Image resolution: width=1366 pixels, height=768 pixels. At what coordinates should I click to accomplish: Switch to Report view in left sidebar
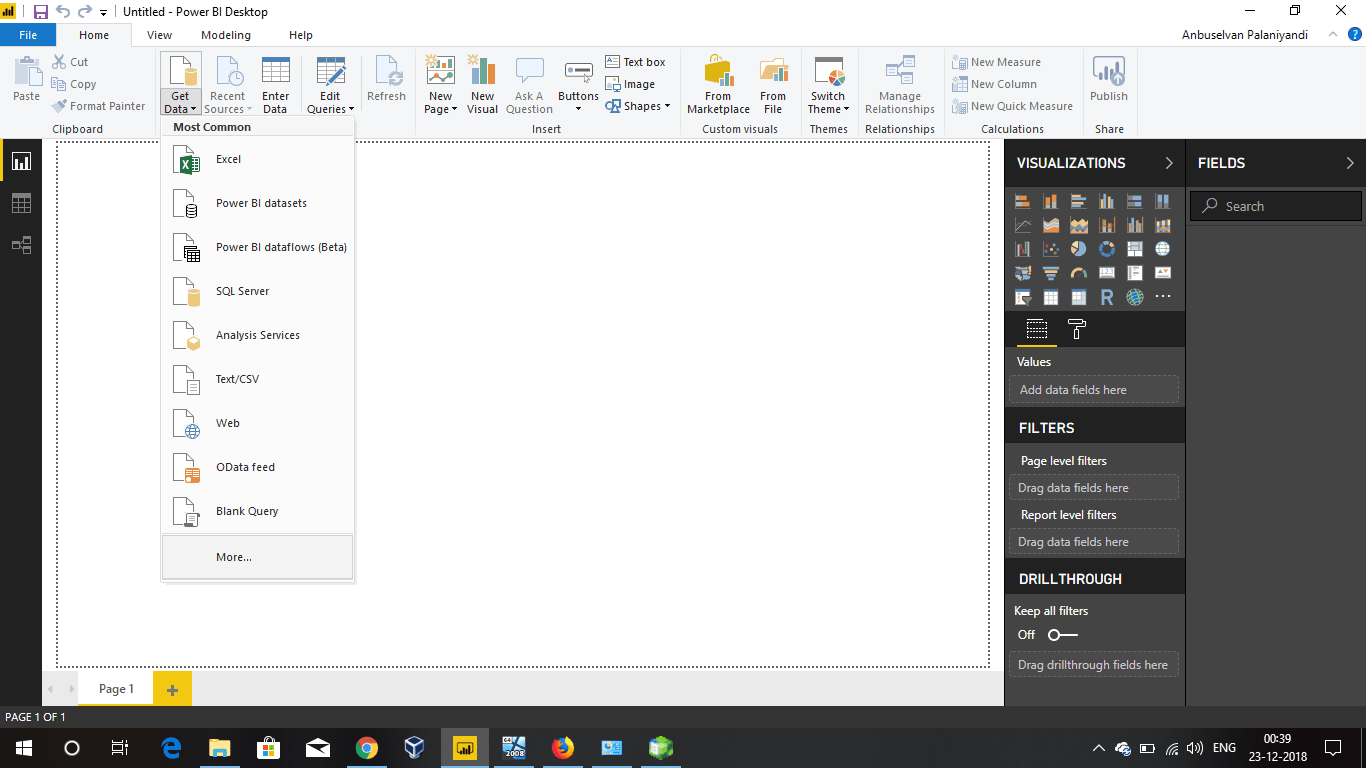point(21,161)
